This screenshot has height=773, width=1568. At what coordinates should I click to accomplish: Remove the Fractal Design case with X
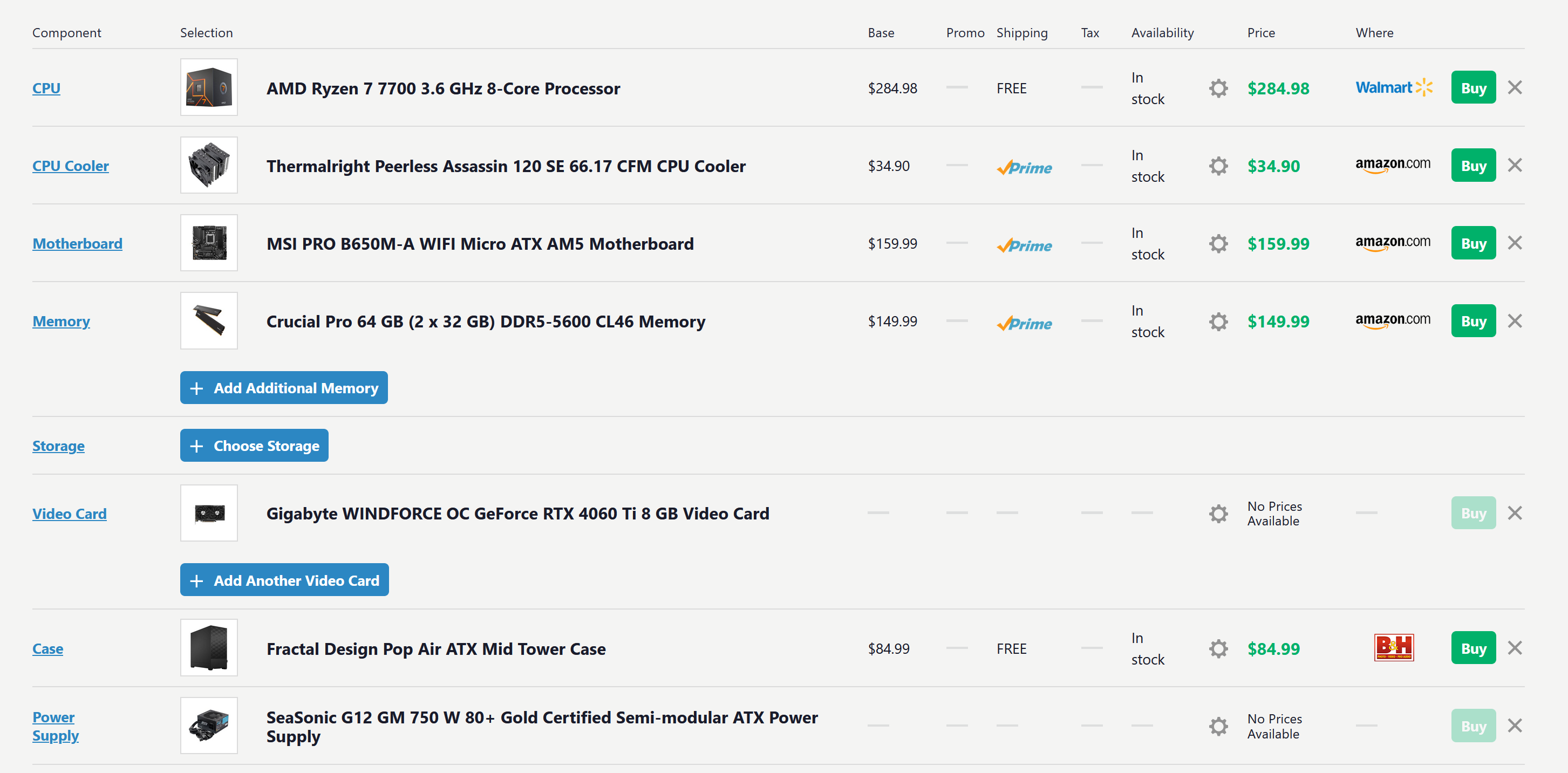[x=1515, y=648]
